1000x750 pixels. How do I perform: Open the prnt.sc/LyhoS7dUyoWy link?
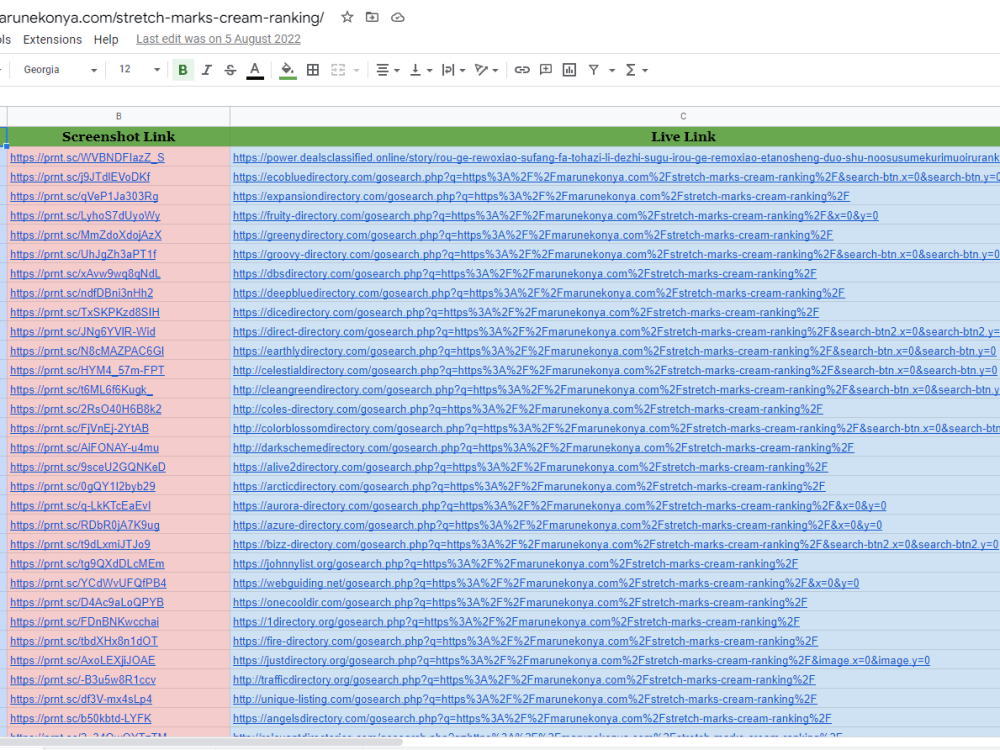pyautogui.click(x=85, y=216)
